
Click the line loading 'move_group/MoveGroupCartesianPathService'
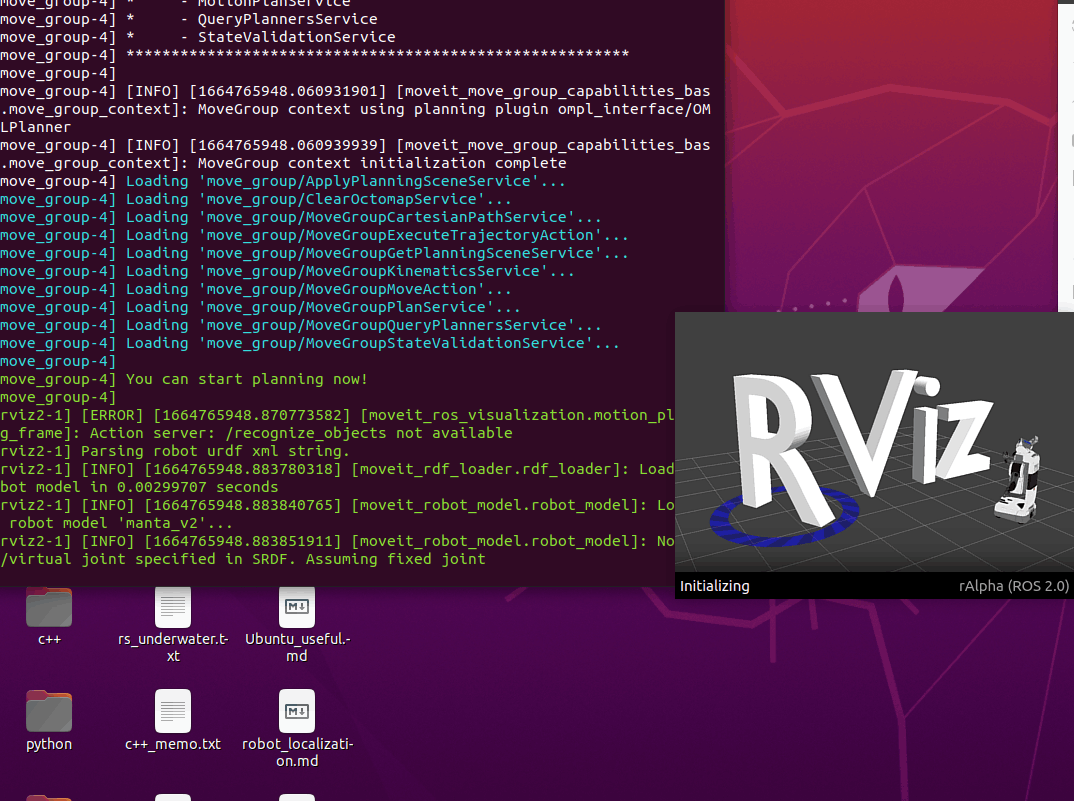click(301, 217)
